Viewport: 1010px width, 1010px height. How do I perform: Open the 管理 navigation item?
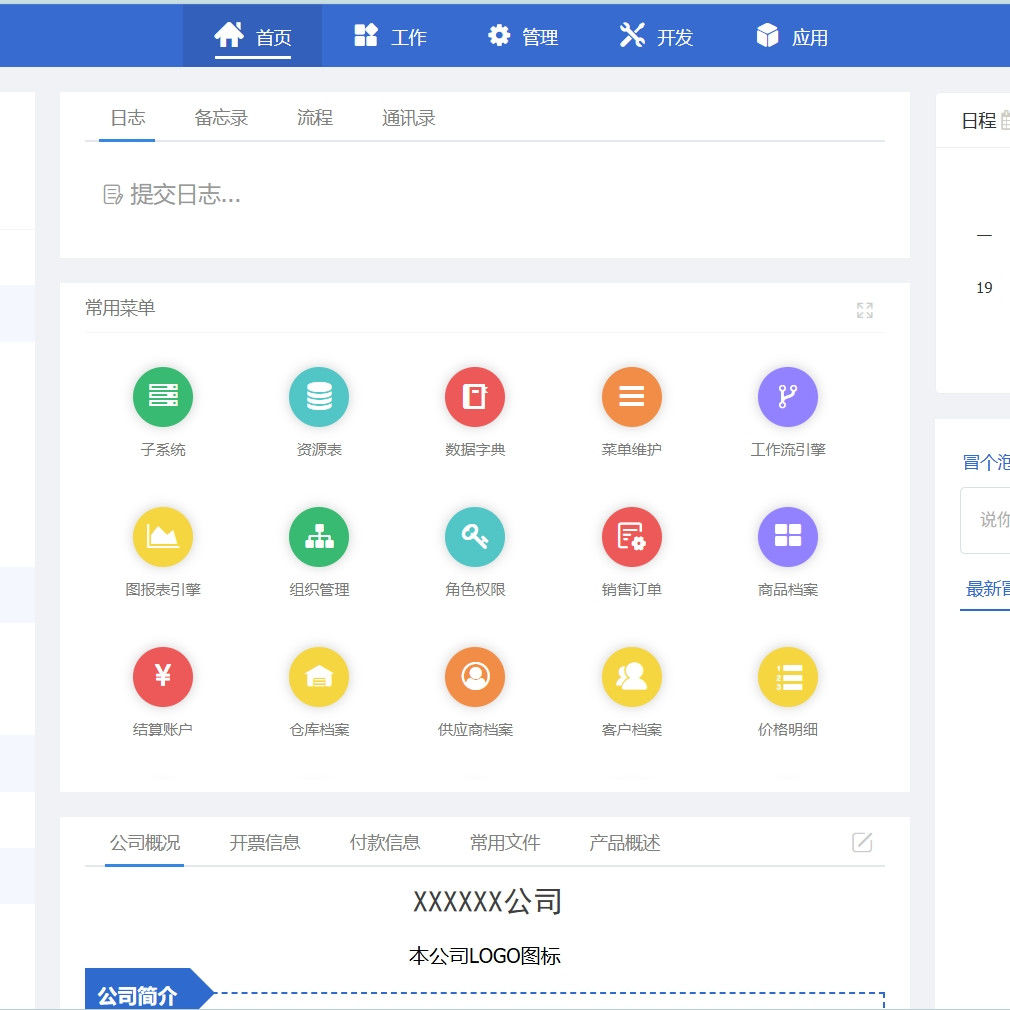click(x=522, y=37)
